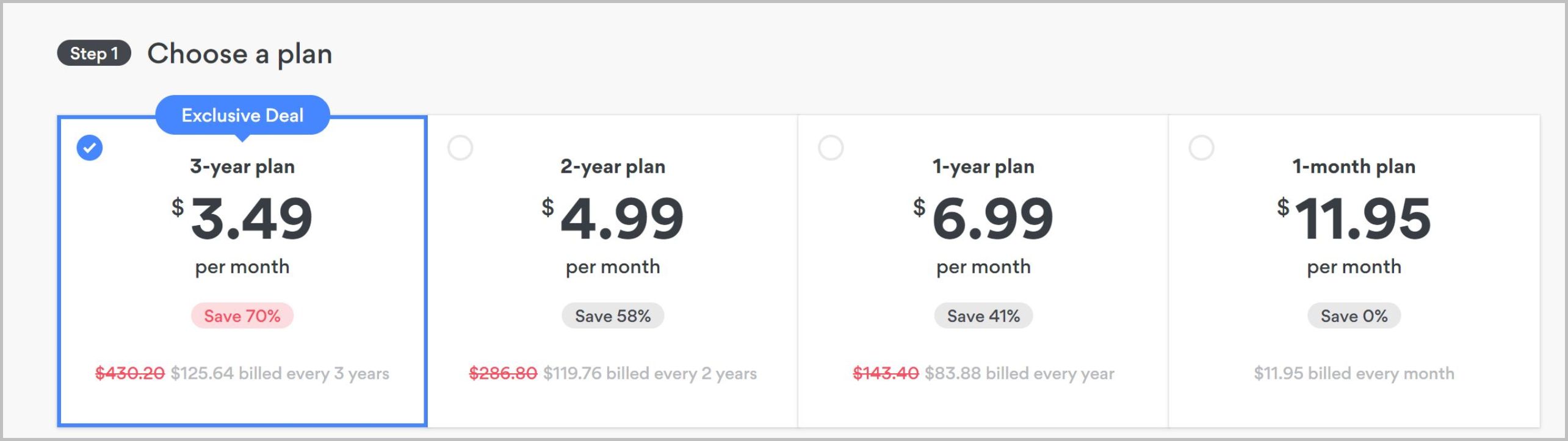Click the checked 3-year plan radio button

click(x=90, y=148)
